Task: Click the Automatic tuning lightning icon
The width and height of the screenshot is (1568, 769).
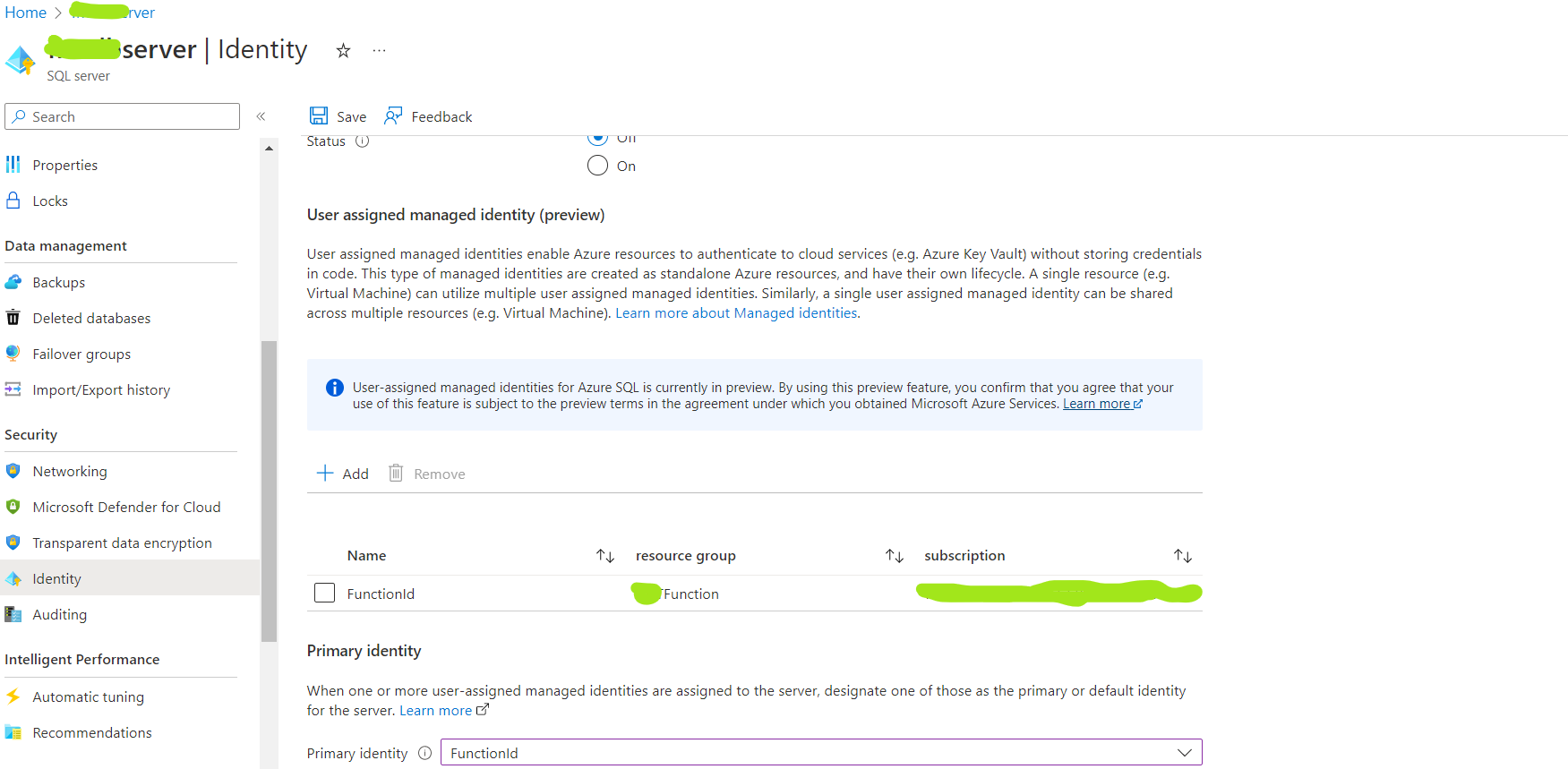Action: coord(13,696)
